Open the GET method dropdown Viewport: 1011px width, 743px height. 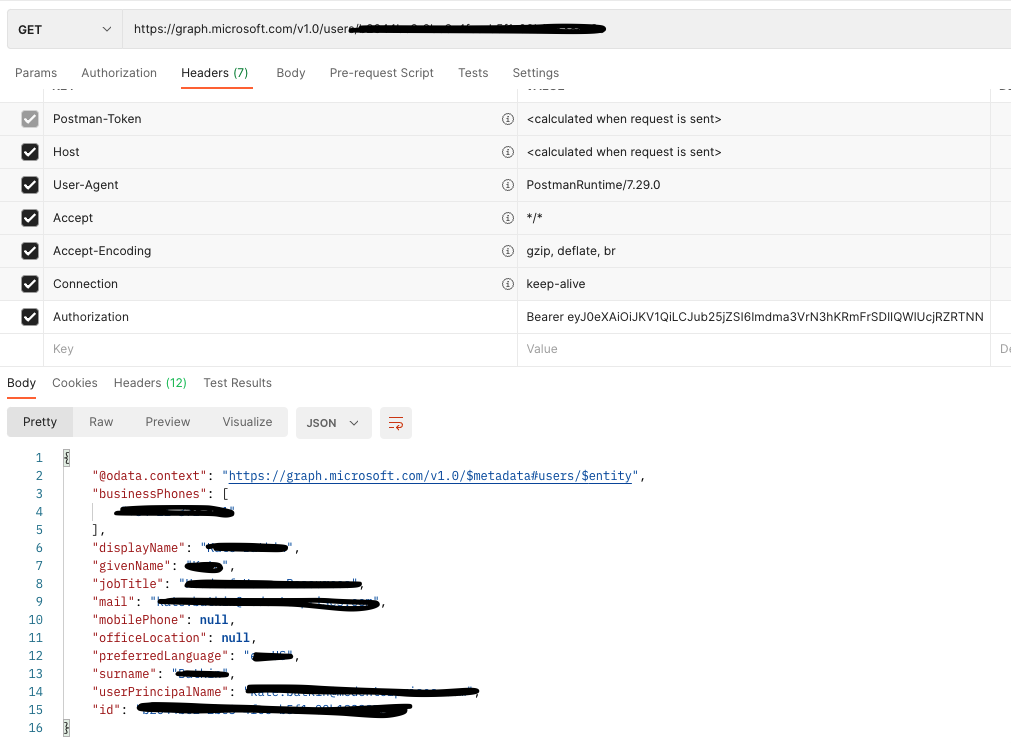[64, 30]
